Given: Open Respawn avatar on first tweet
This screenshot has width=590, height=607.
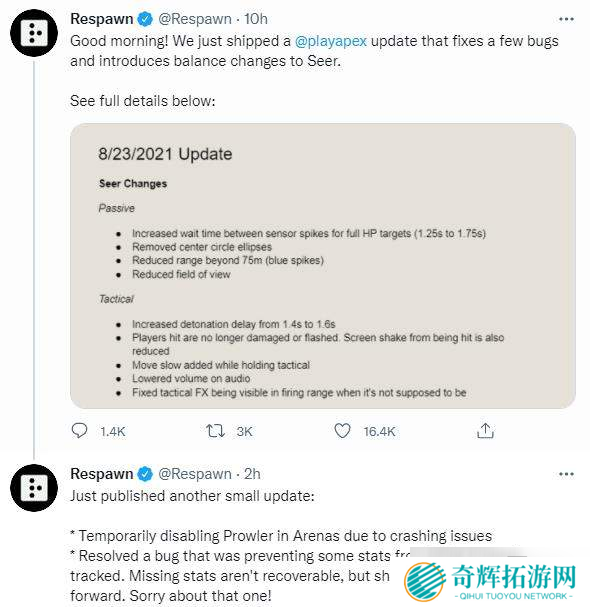Looking at the screenshot, I should click(34, 33).
